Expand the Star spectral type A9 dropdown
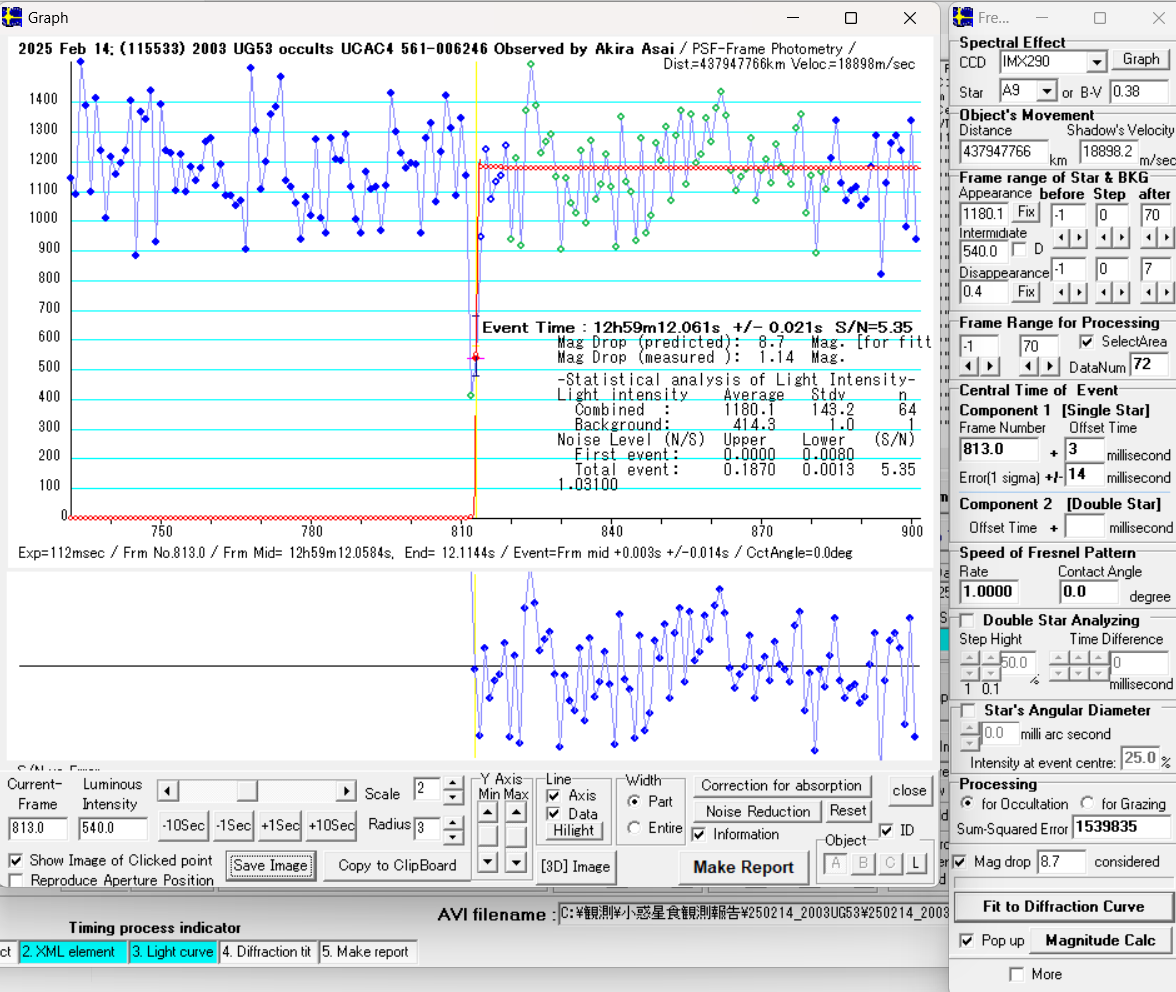The width and height of the screenshot is (1176, 992). [1047, 92]
